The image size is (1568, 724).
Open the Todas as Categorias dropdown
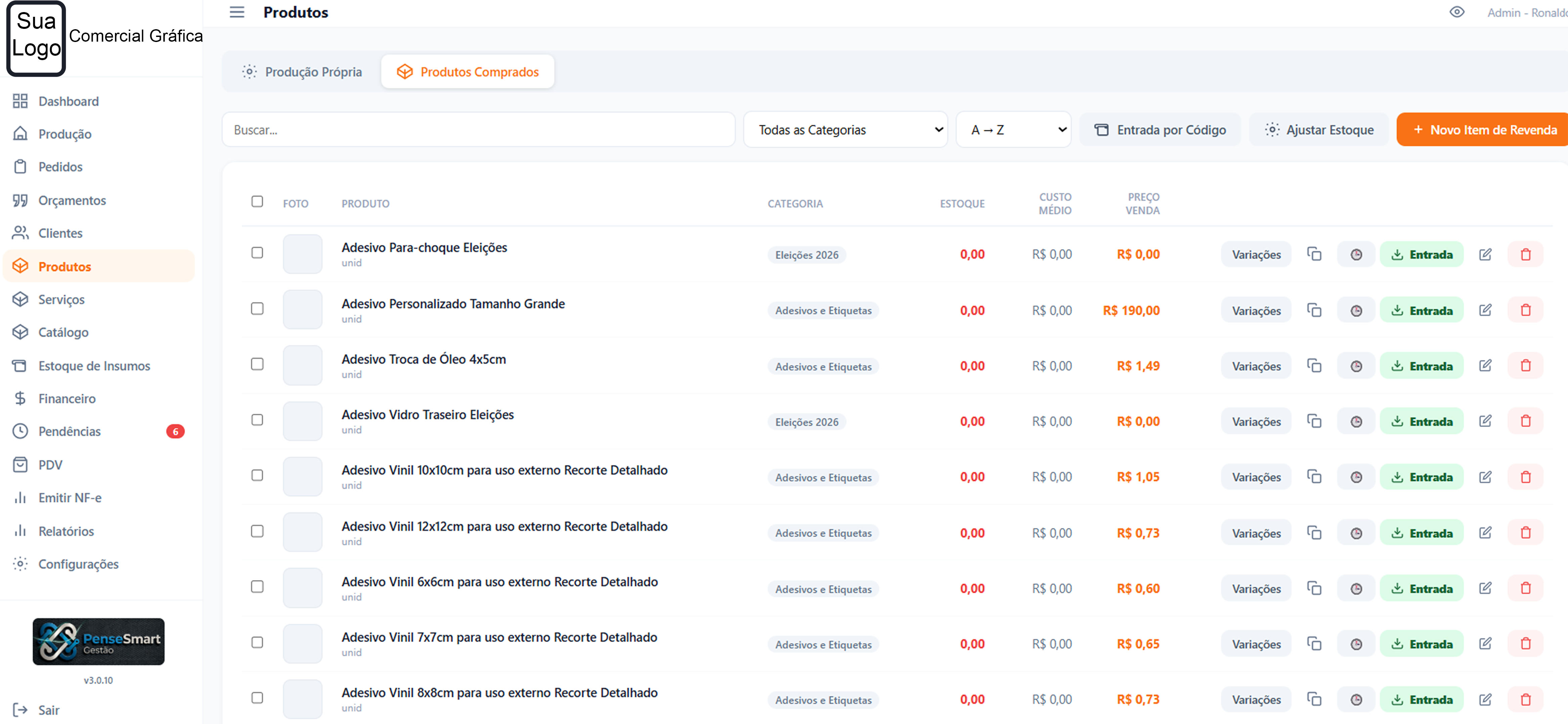coord(845,130)
